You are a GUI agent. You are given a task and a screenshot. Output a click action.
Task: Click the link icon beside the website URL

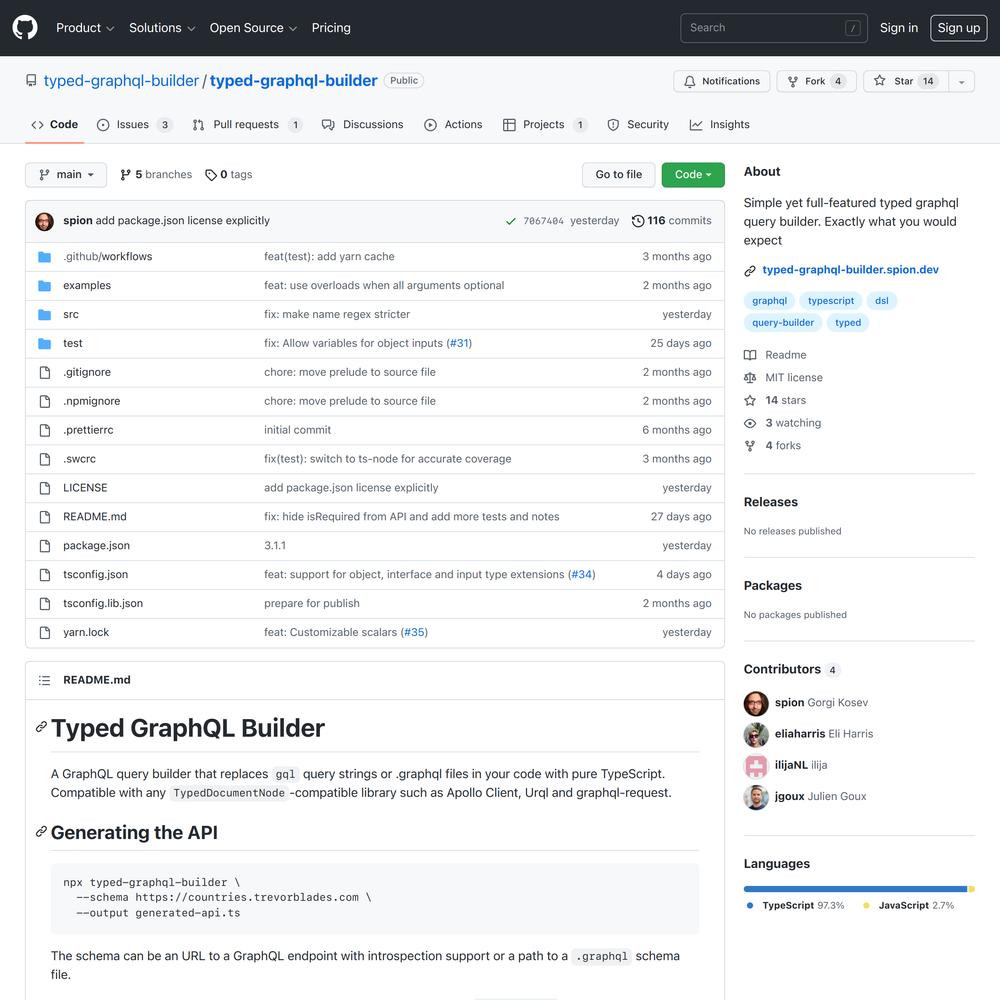(750, 271)
